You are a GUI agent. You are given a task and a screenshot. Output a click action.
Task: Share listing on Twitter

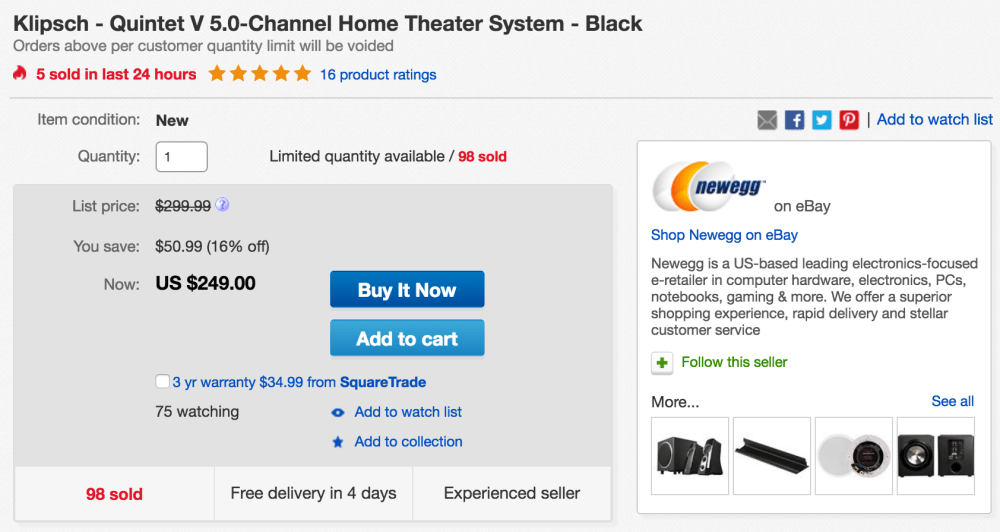(822, 120)
